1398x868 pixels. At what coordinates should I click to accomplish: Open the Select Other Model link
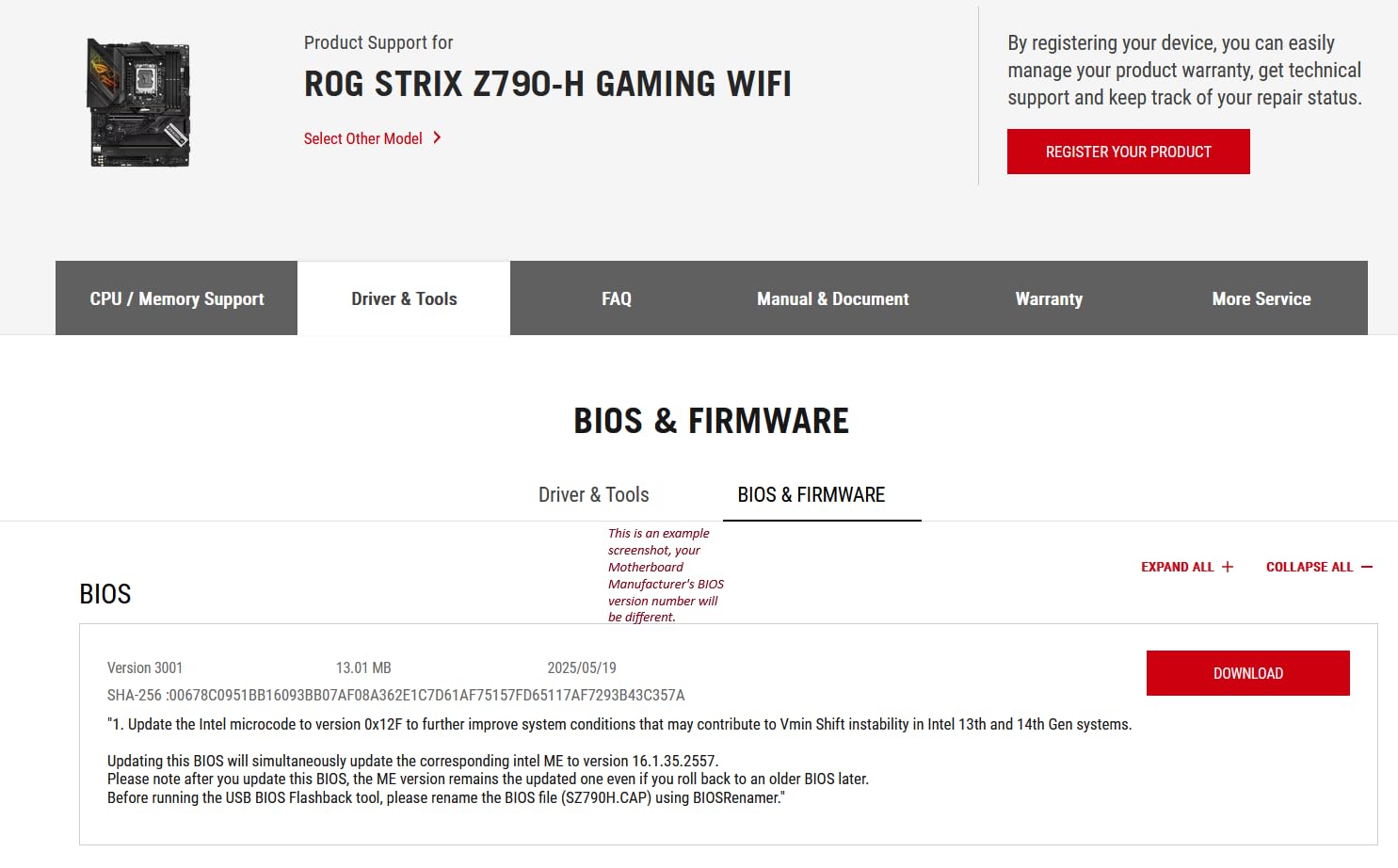(363, 137)
